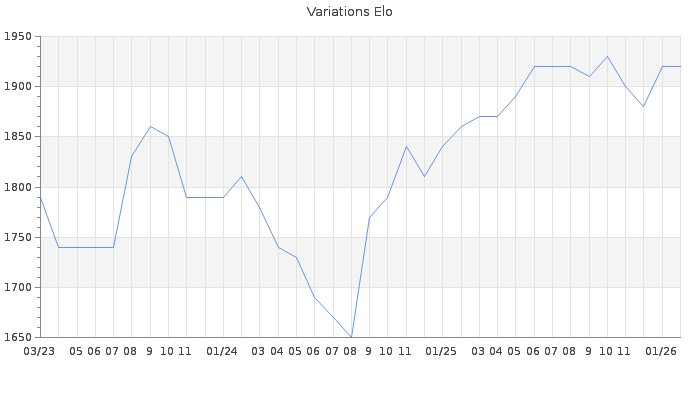Select the 1810 peak just after 01/24
This screenshot has width=700, height=400.
(241, 177)
